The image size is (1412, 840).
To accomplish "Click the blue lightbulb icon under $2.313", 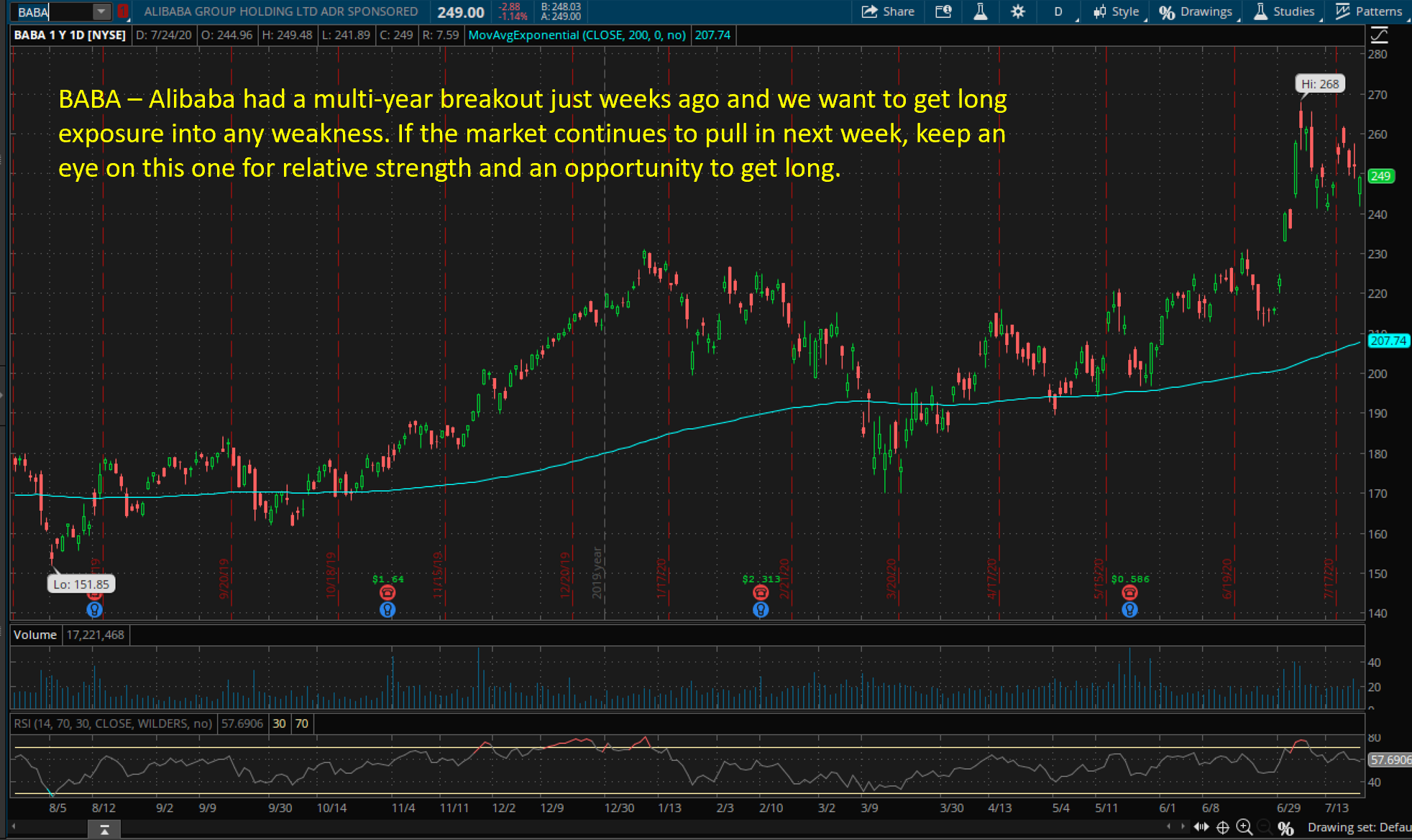I will pyautogui.click(x=761, y=610).
